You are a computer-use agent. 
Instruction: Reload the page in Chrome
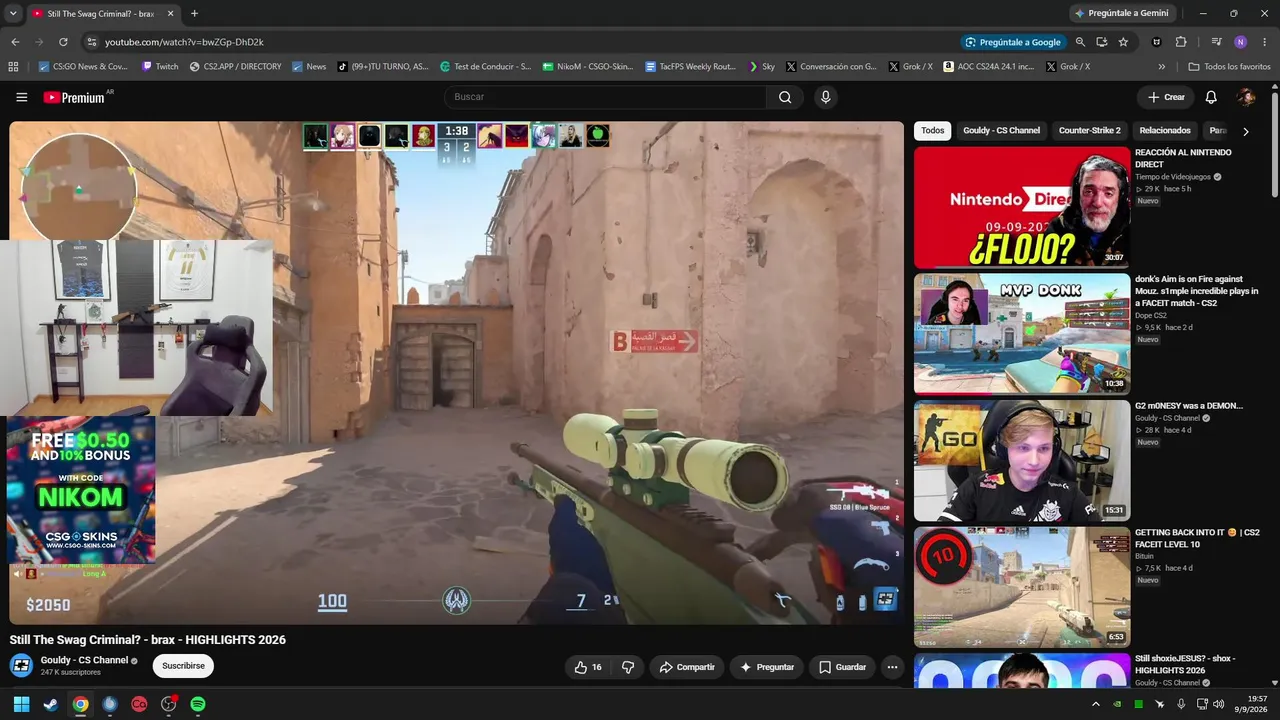click(x=63, y=42)
